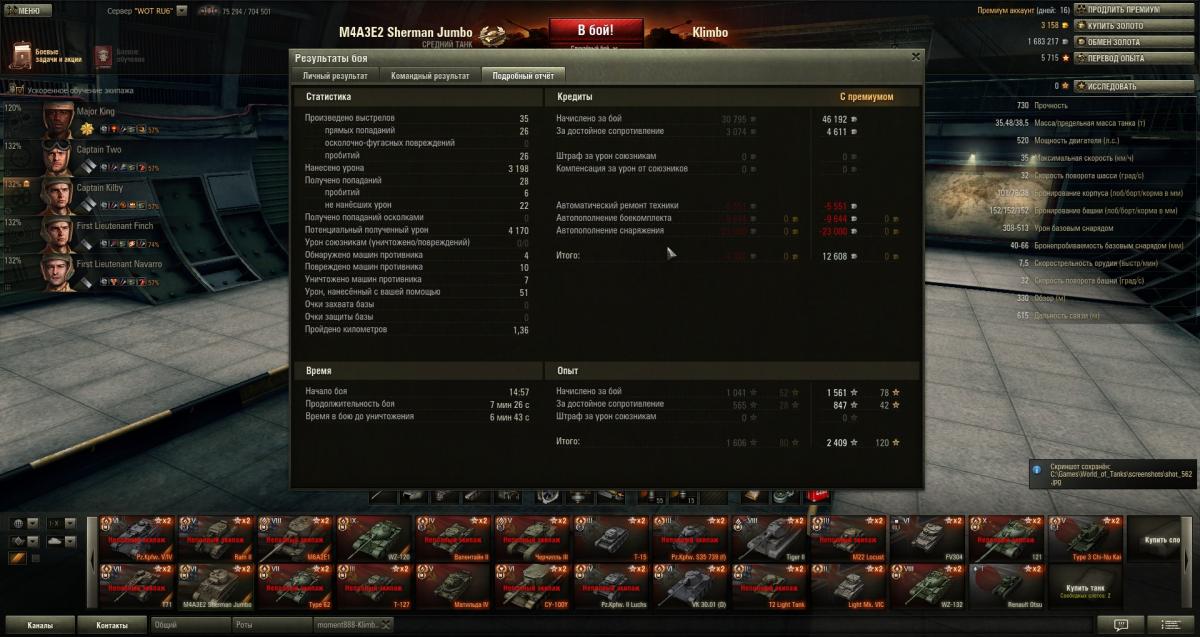Viewport: 1200px width, 637px height.
Task: Click the red В бой! button
Action: tap(597, 29)
